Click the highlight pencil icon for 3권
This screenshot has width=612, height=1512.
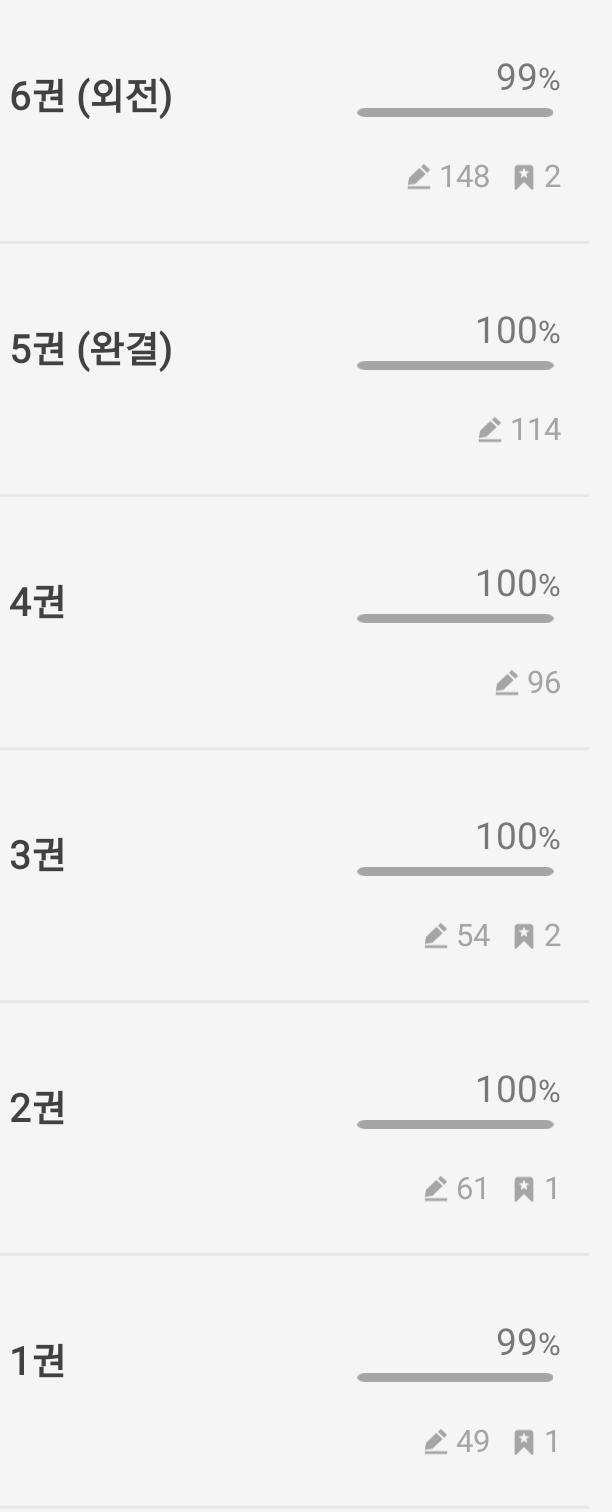(x=435, y=937)
